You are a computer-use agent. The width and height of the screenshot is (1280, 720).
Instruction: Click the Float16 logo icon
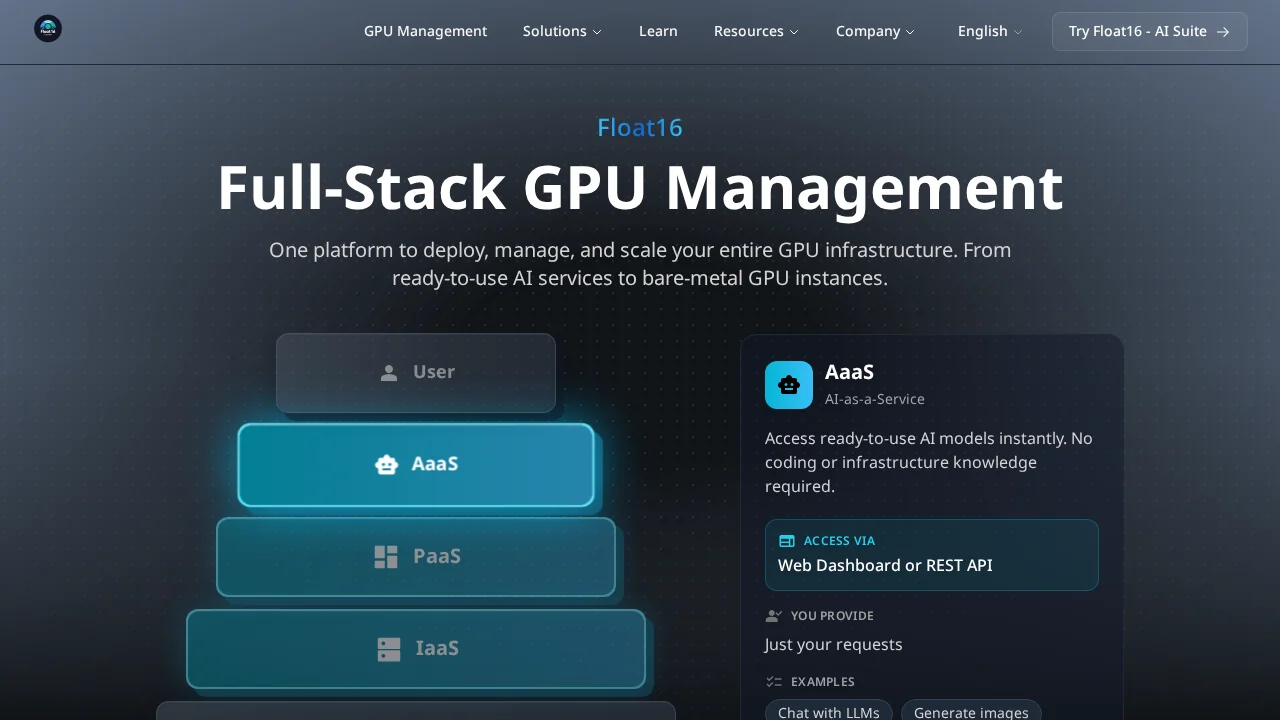click(48, 29)
